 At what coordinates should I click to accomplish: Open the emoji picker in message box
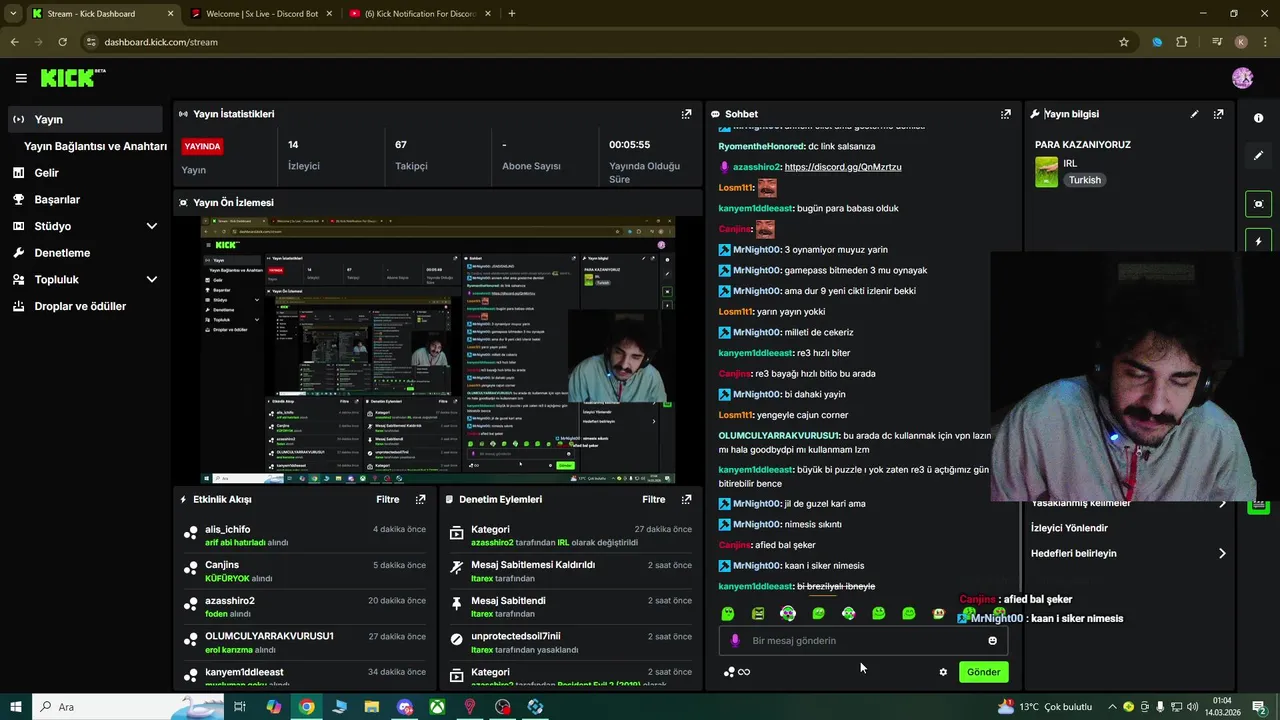[x=992, y=640]
